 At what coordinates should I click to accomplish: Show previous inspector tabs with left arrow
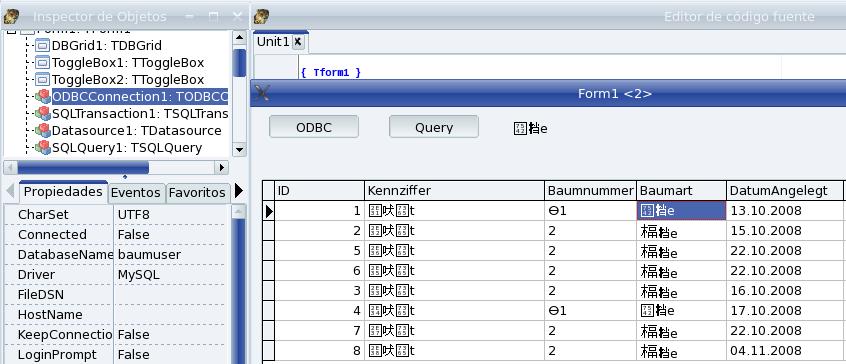(10, 191)
